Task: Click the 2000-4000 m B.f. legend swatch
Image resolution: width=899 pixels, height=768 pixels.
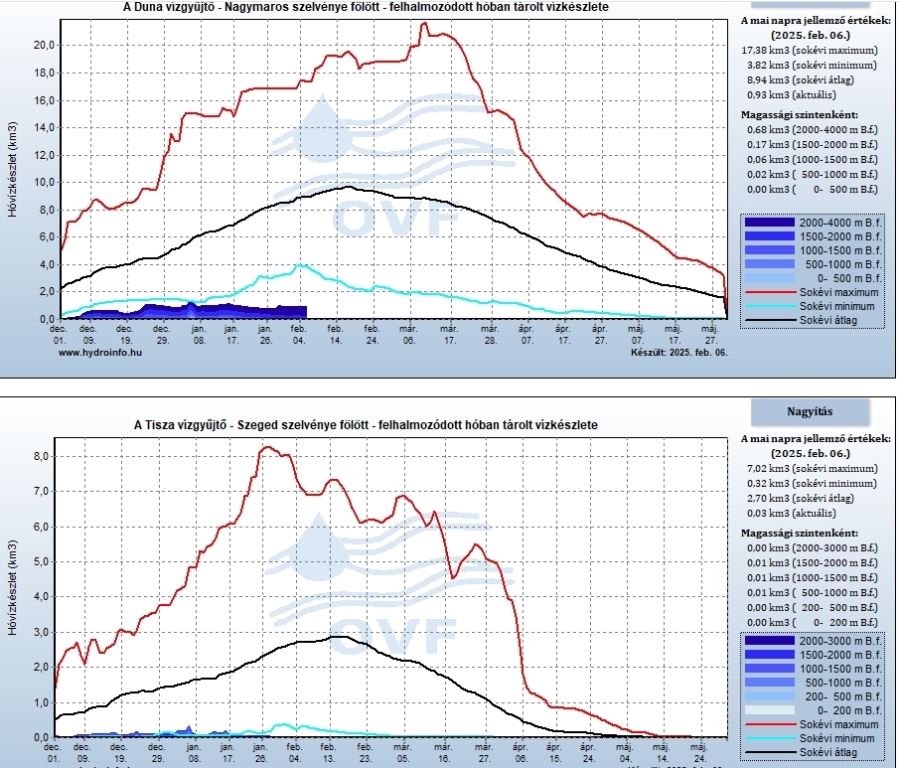Action: click(x=772, y=221)
